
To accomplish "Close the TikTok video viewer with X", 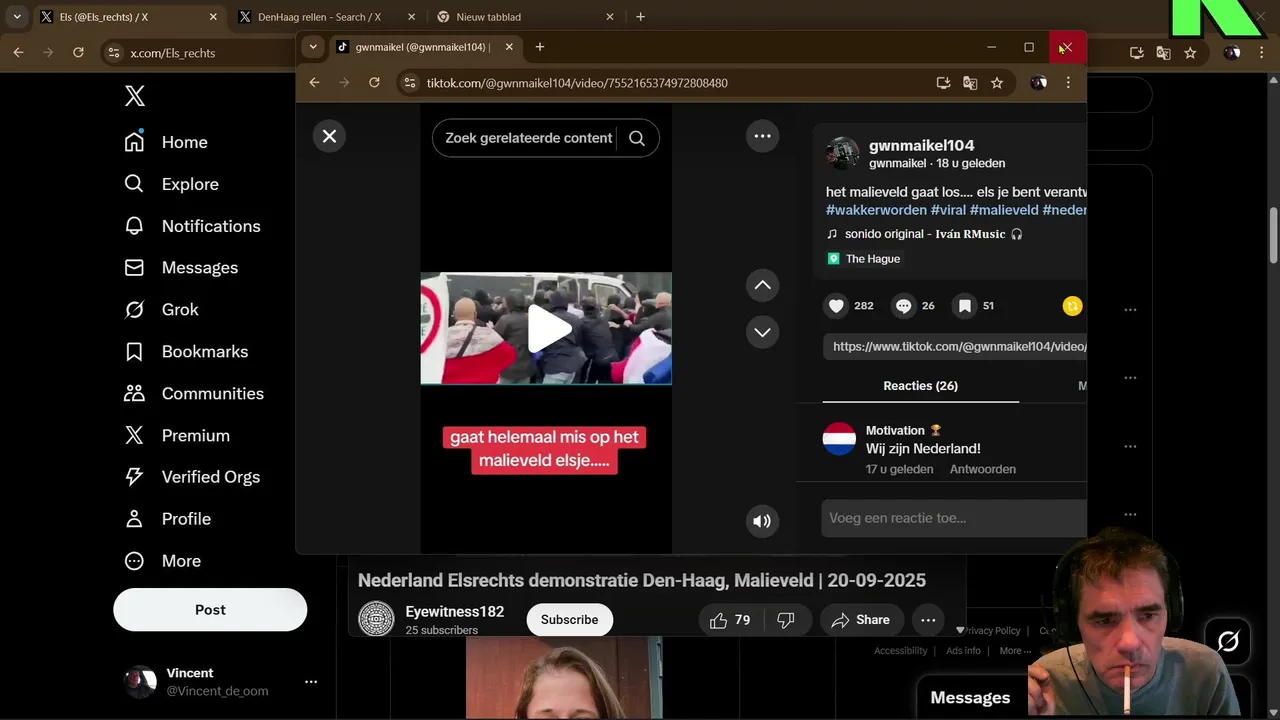I will coord(329,136).
